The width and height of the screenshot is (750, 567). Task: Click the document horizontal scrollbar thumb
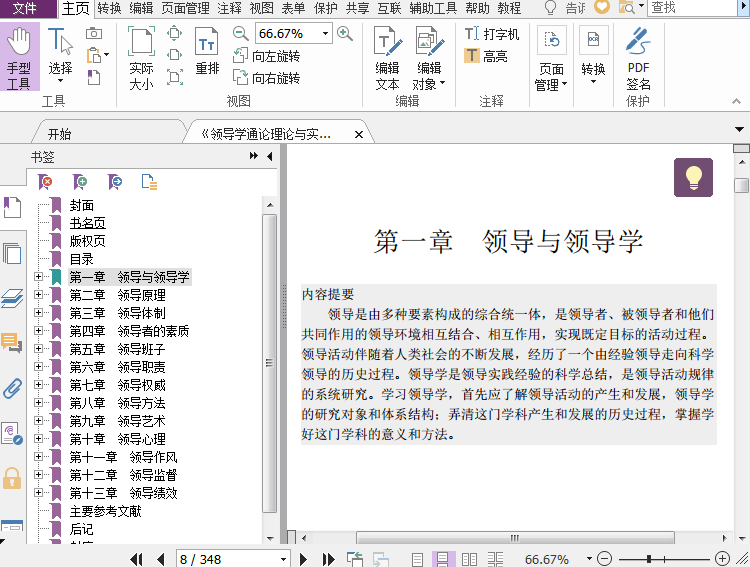coord(515,538)
